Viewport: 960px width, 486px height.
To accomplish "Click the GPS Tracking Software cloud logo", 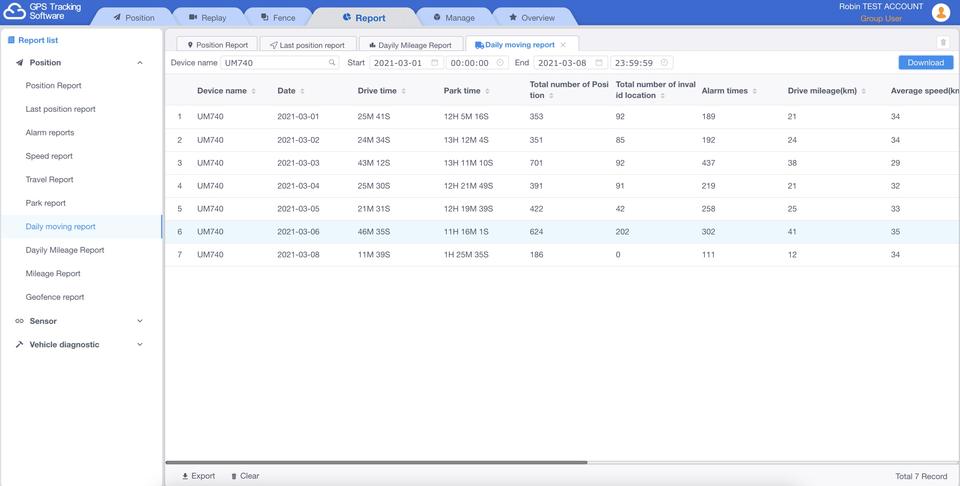I will [15, 11].
